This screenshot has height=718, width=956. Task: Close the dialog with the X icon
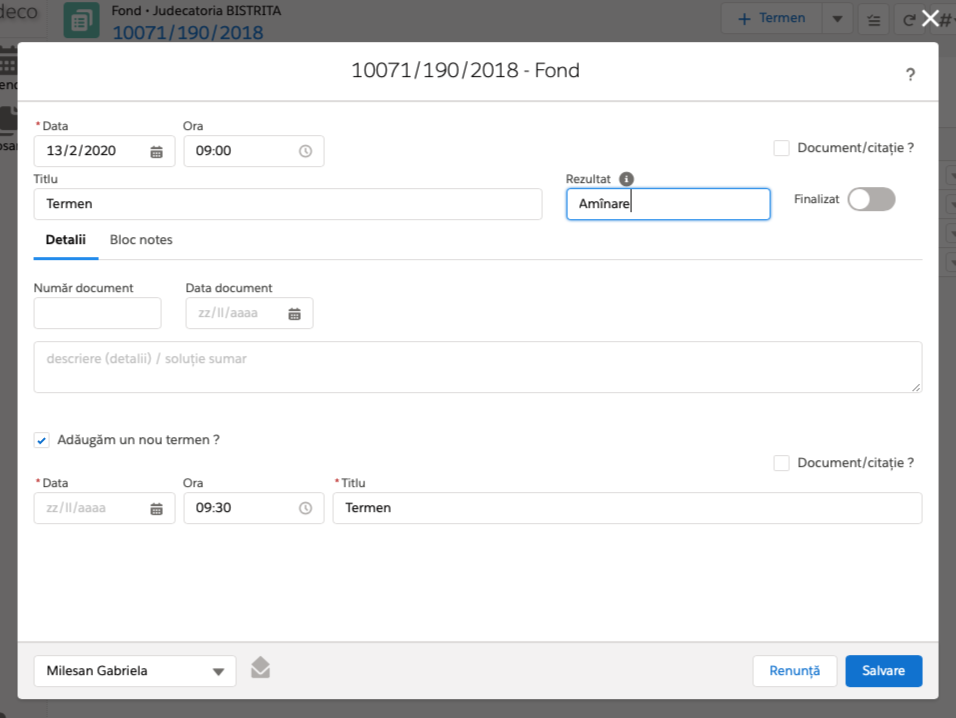930,18
